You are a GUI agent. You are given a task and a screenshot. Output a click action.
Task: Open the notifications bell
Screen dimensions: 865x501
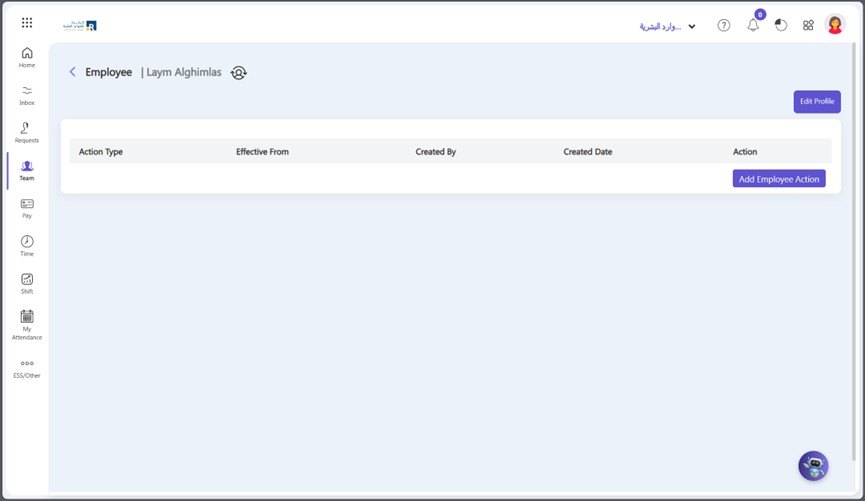(753, 26)
